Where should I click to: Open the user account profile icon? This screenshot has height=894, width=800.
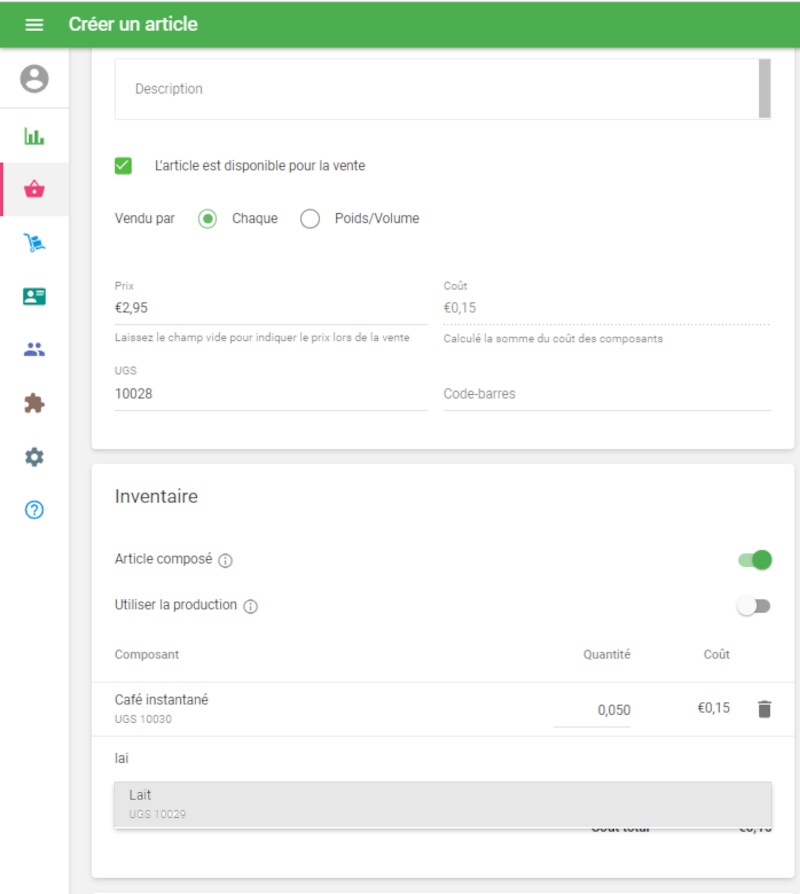point(34,78)
